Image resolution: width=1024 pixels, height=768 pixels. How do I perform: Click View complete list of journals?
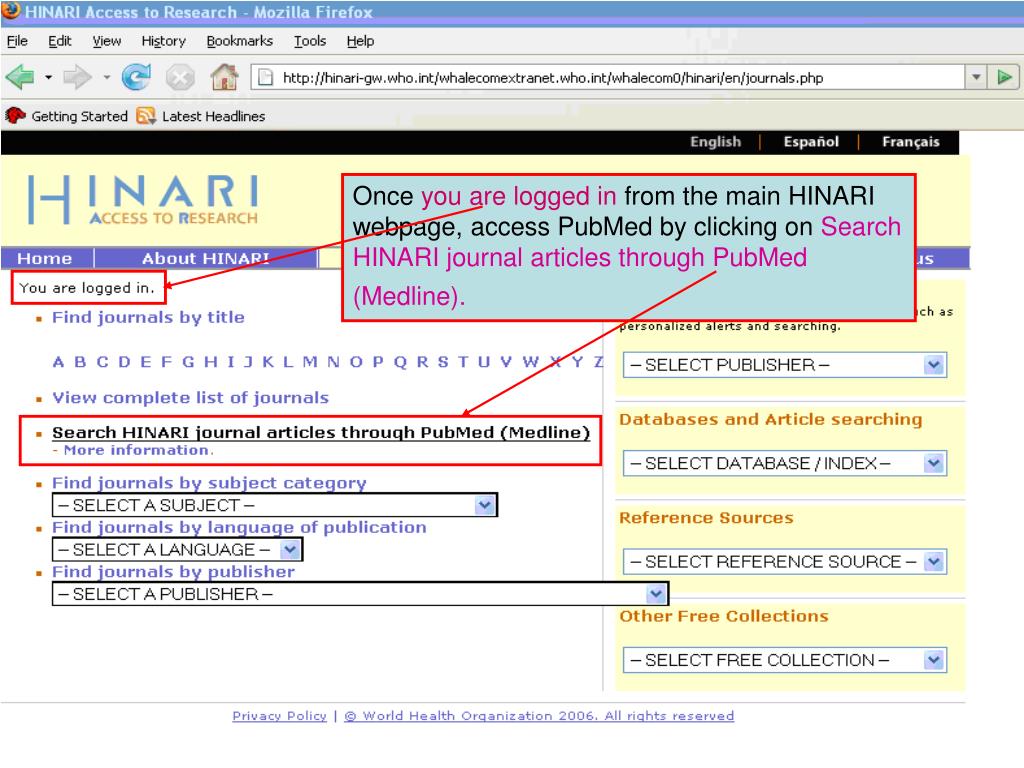tap(190, 398)
